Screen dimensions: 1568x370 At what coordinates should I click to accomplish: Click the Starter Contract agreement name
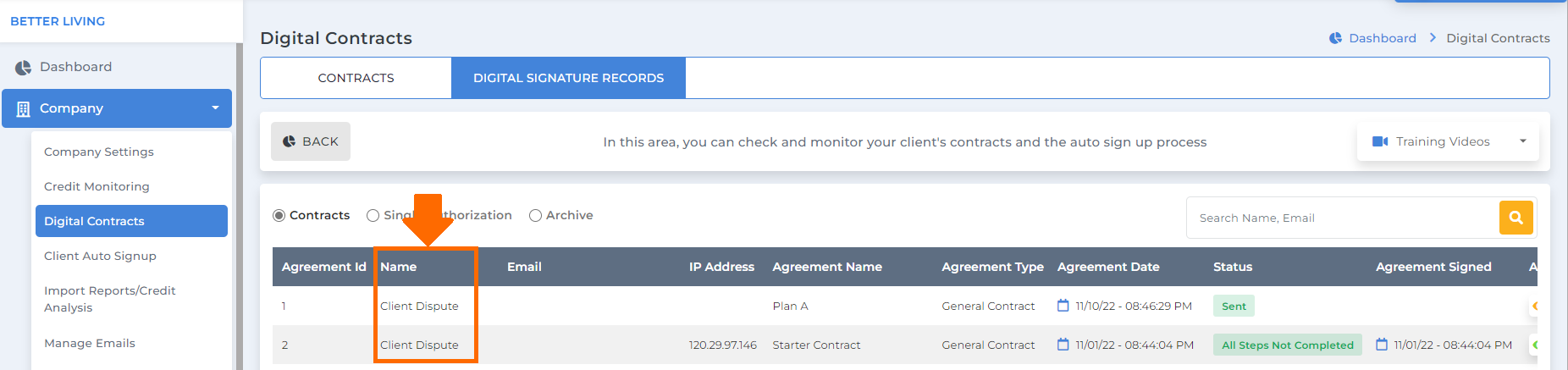[x=816, y=345]
